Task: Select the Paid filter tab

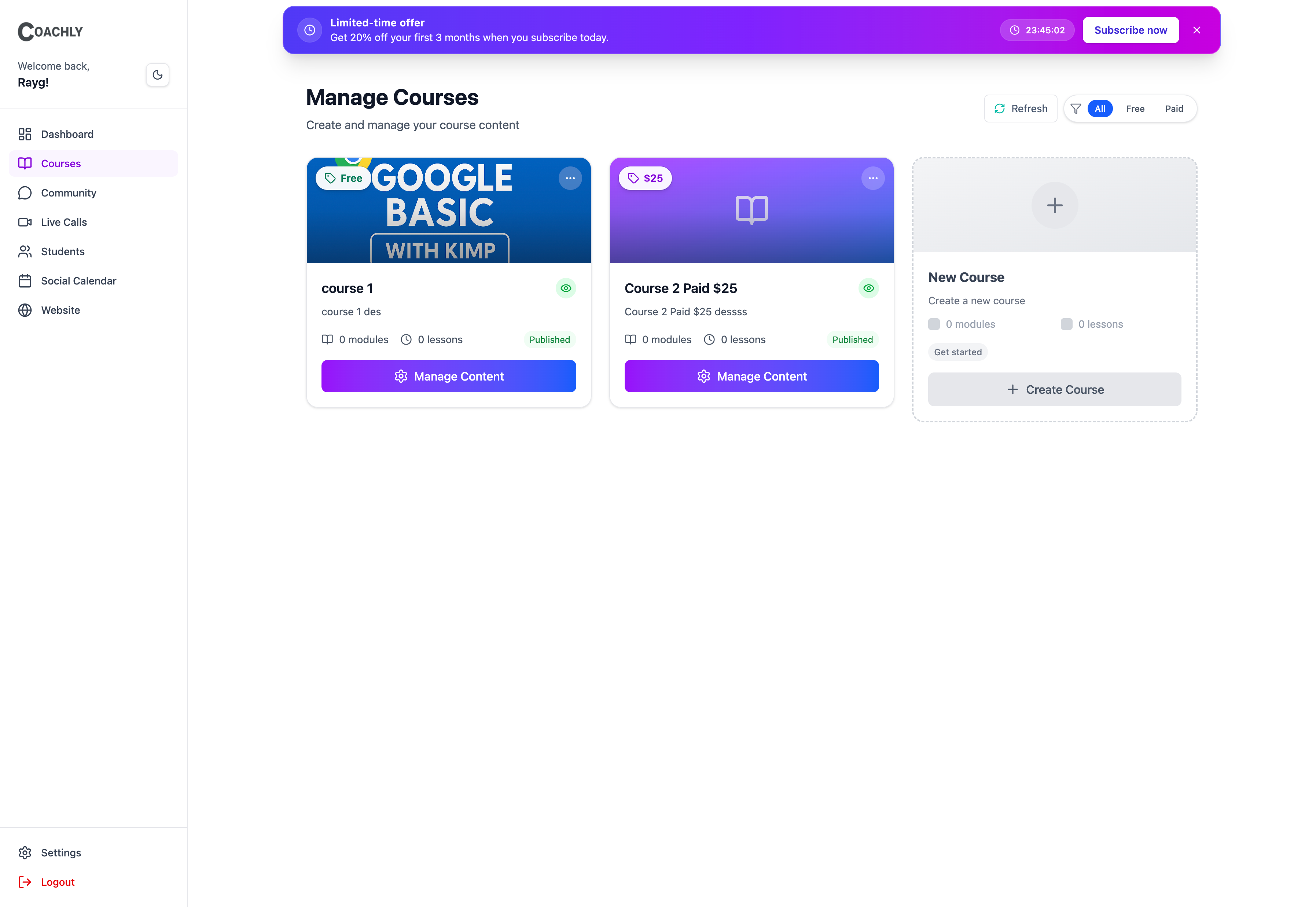Action: tap(1174, 109)
